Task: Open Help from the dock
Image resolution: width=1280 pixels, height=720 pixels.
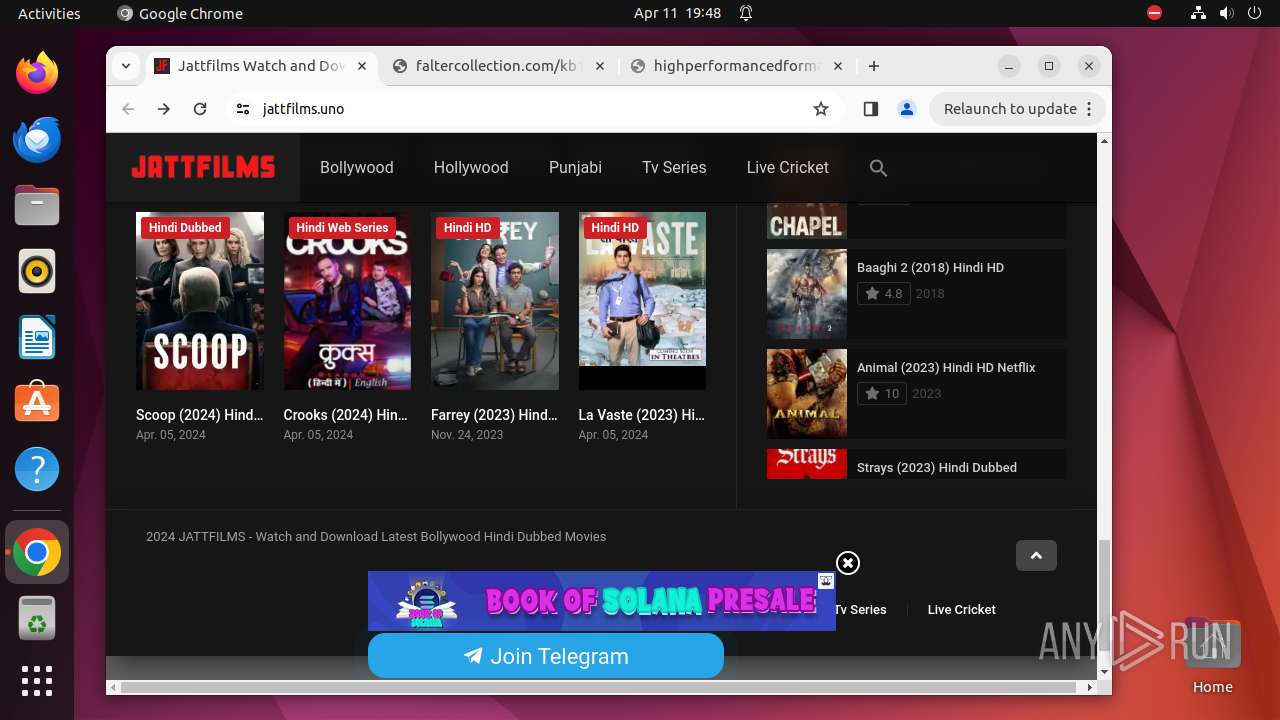Action: point(37,469)
